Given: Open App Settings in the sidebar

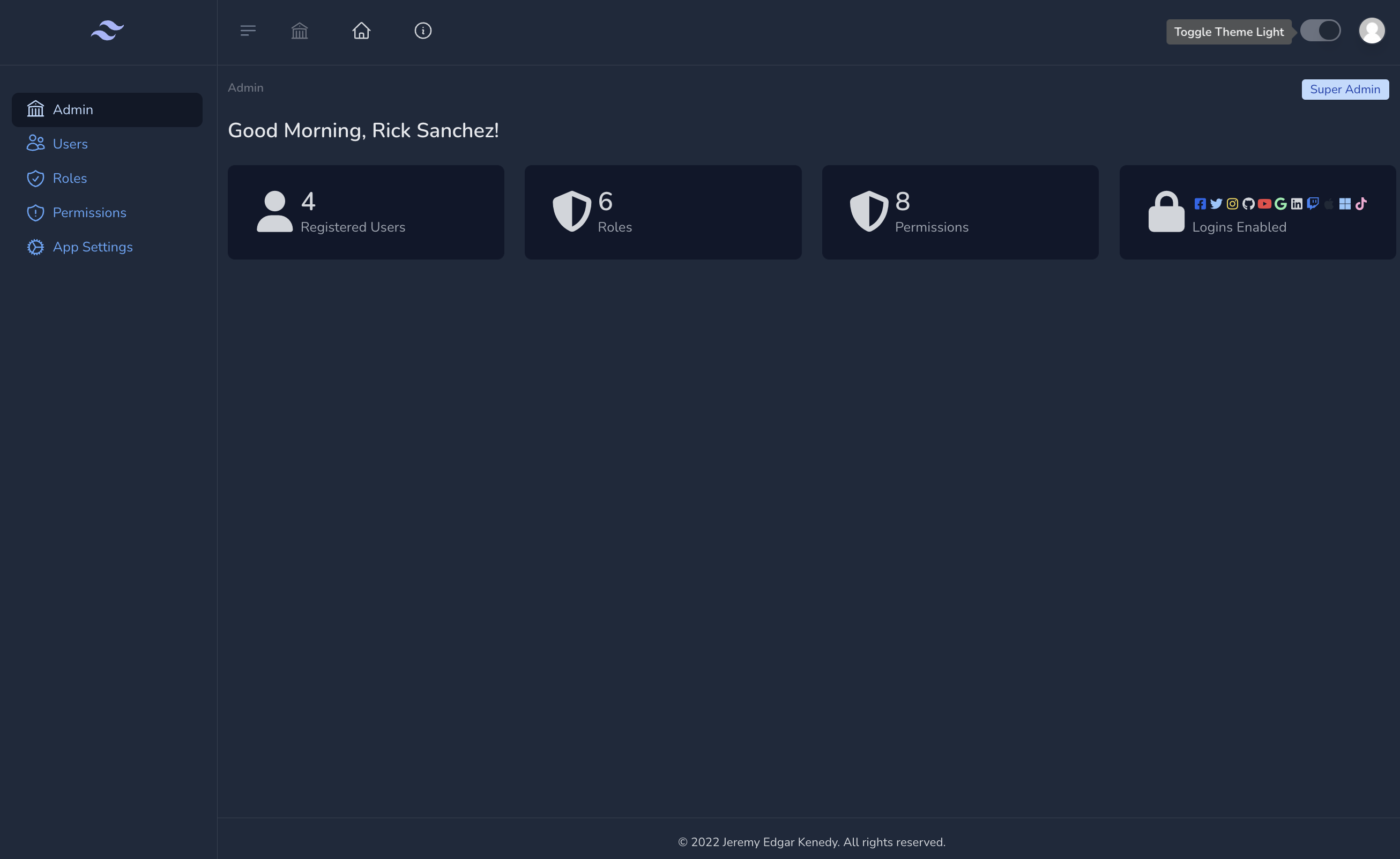Looking at the screenshot, I should coord(93,247).
